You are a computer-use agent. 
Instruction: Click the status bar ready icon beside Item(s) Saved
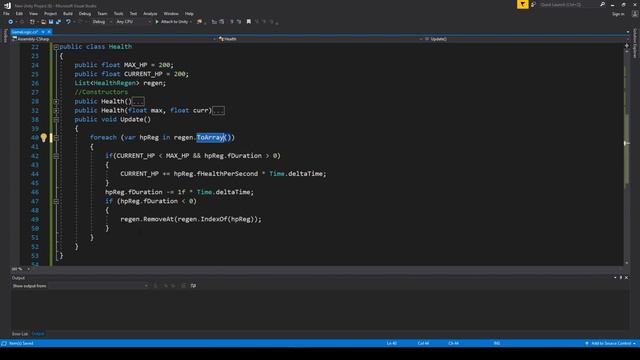[x=4, y=343]
